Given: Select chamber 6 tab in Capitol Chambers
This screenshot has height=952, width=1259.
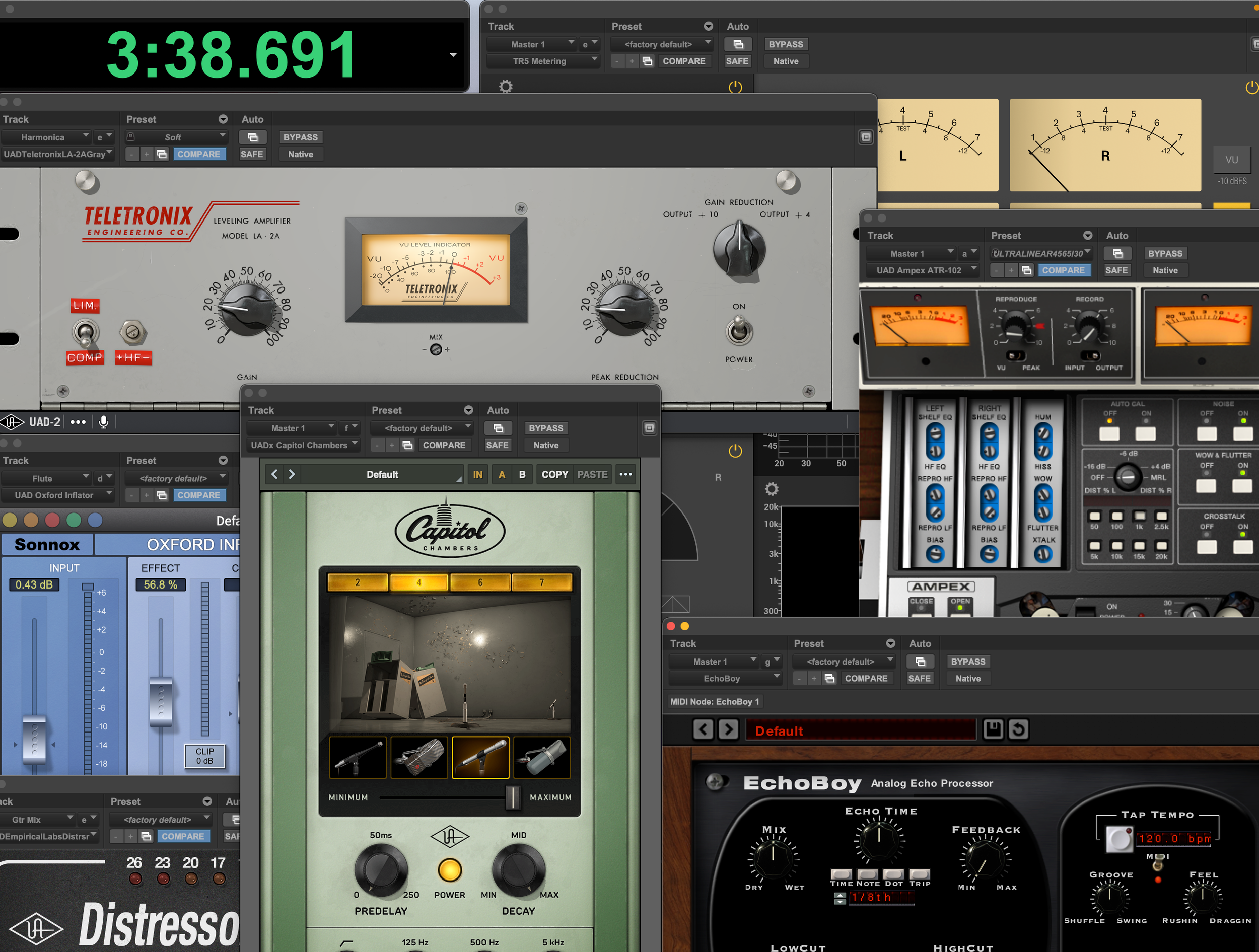Looking at the screenshot, I should coord(480,582).
